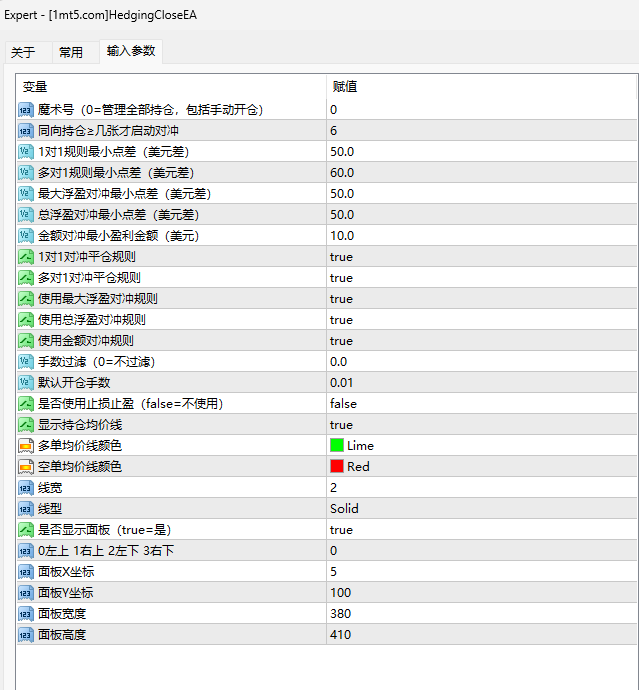
Task: Click the color-type icon beside 多单均价线颜色
Action: point(26,446)
